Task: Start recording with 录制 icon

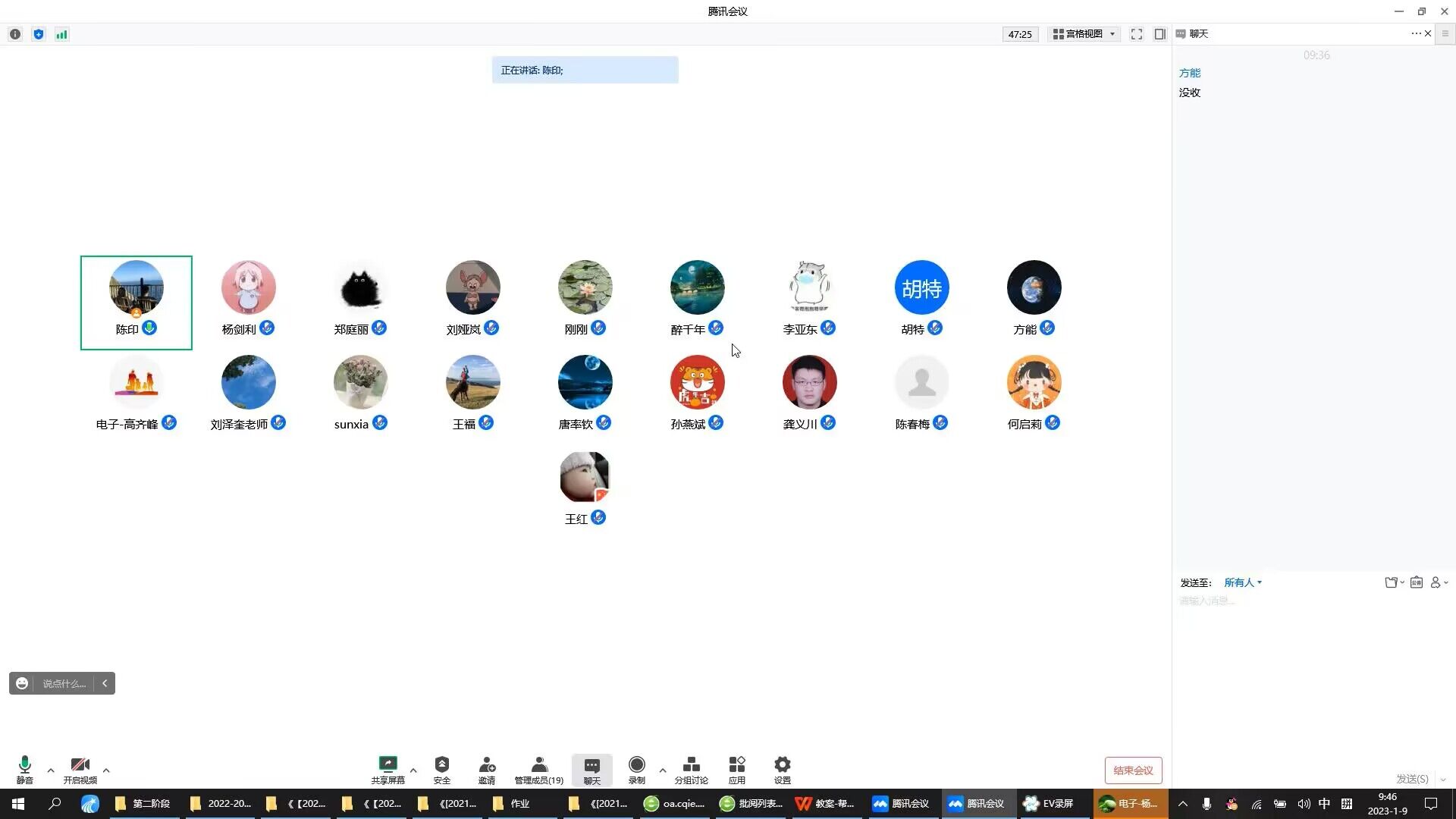Action: pos(637,764)
